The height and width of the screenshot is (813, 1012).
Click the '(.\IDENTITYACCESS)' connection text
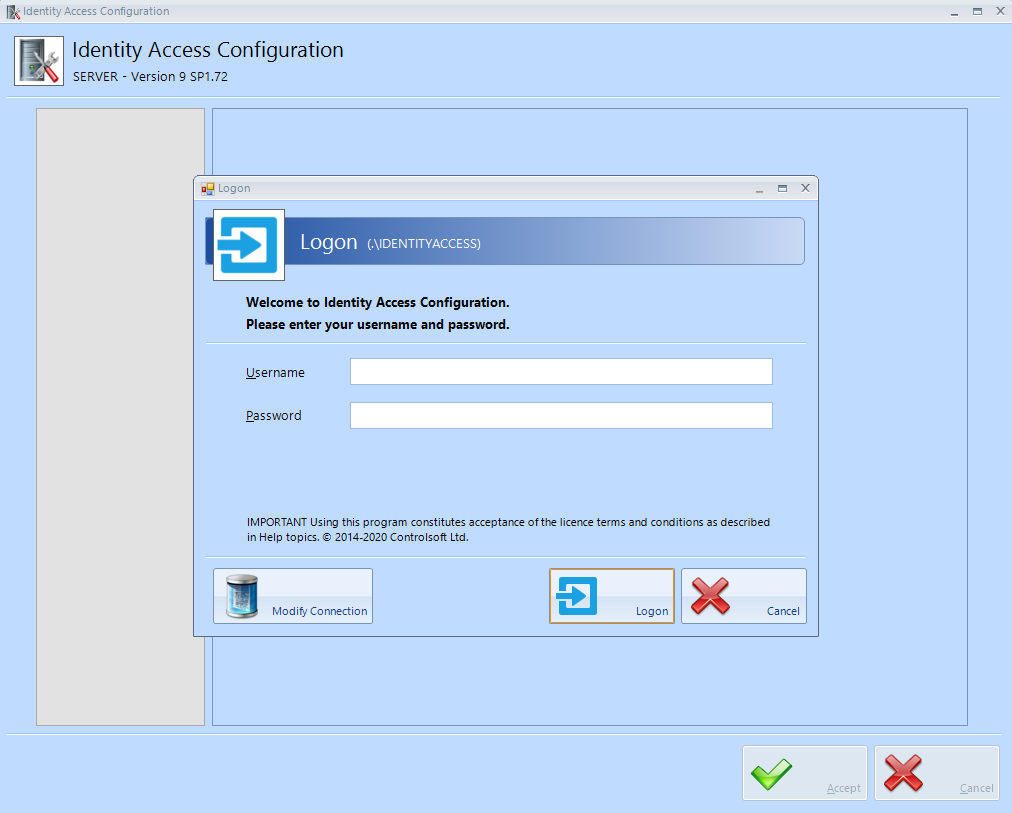tap(424, 244)
